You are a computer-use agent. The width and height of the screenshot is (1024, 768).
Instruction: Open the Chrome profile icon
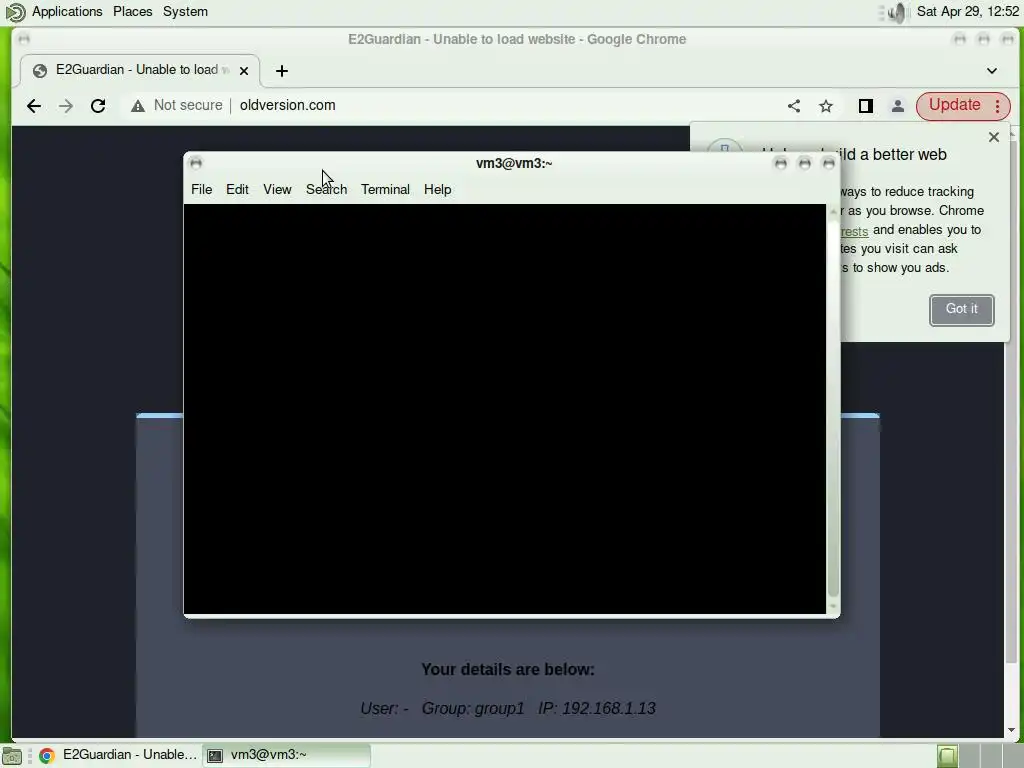click(898, 106)
